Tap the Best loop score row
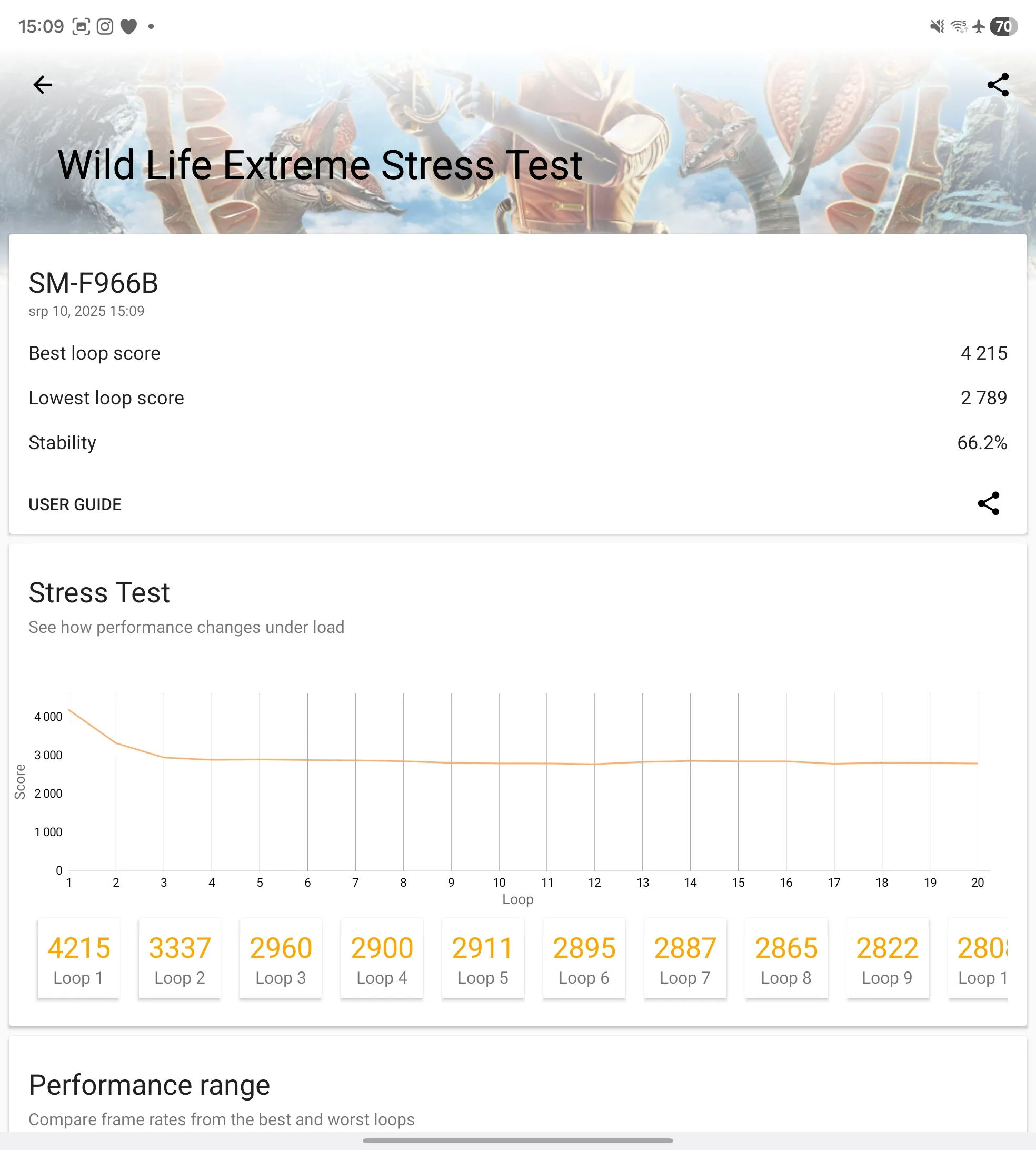This screenshot has height=1150, width=1036. [517, 353]
